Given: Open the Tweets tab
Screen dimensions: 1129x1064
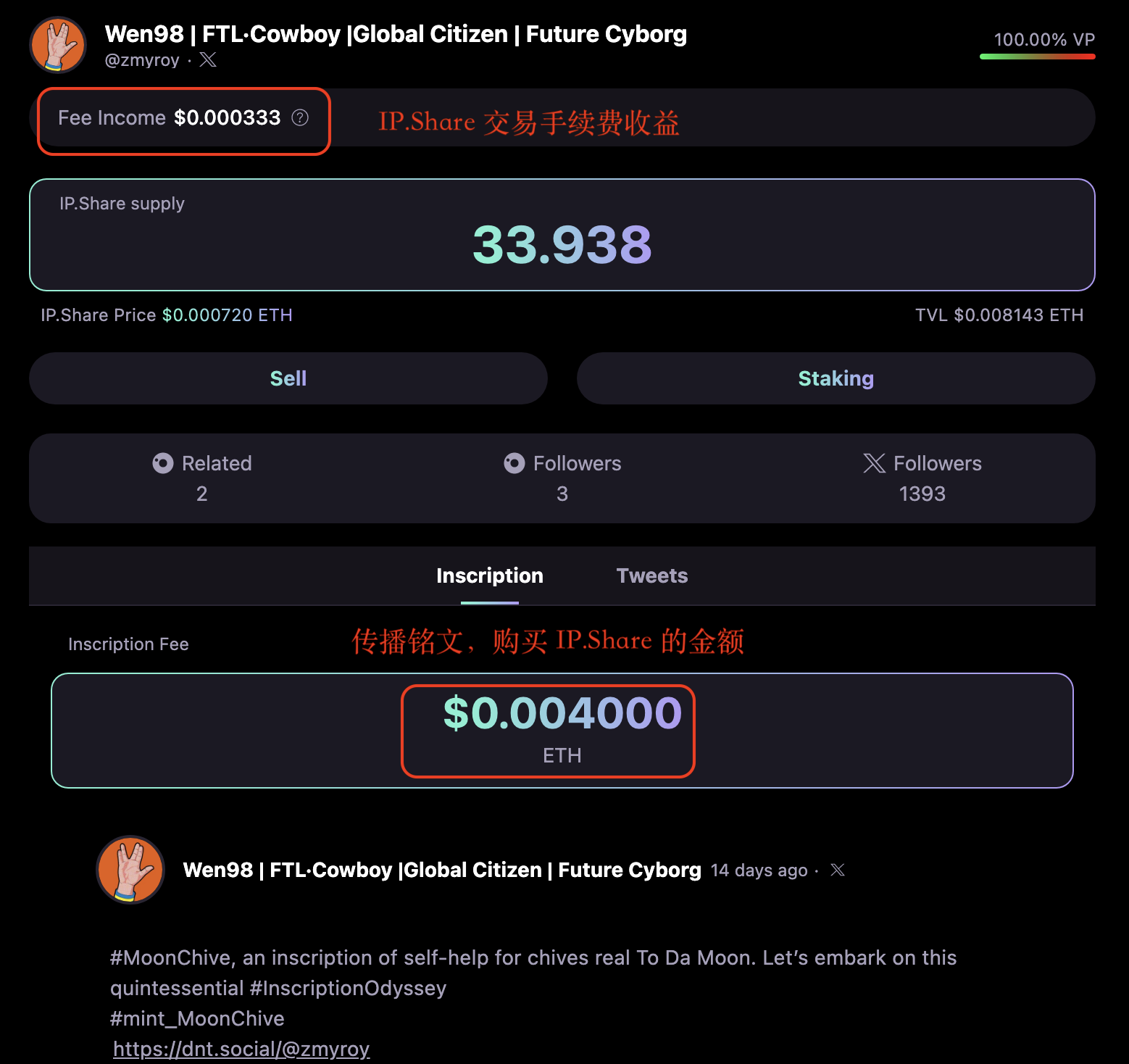Looking at the screenshot, I should (x=652, y=575).
